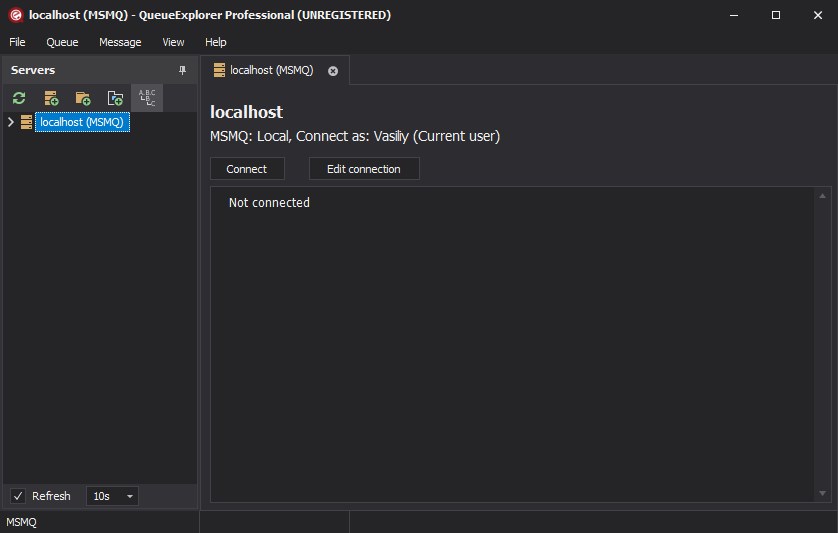838x533 pixels.
Task: Click the add server connection icon
Action: (x=51, y=98)
